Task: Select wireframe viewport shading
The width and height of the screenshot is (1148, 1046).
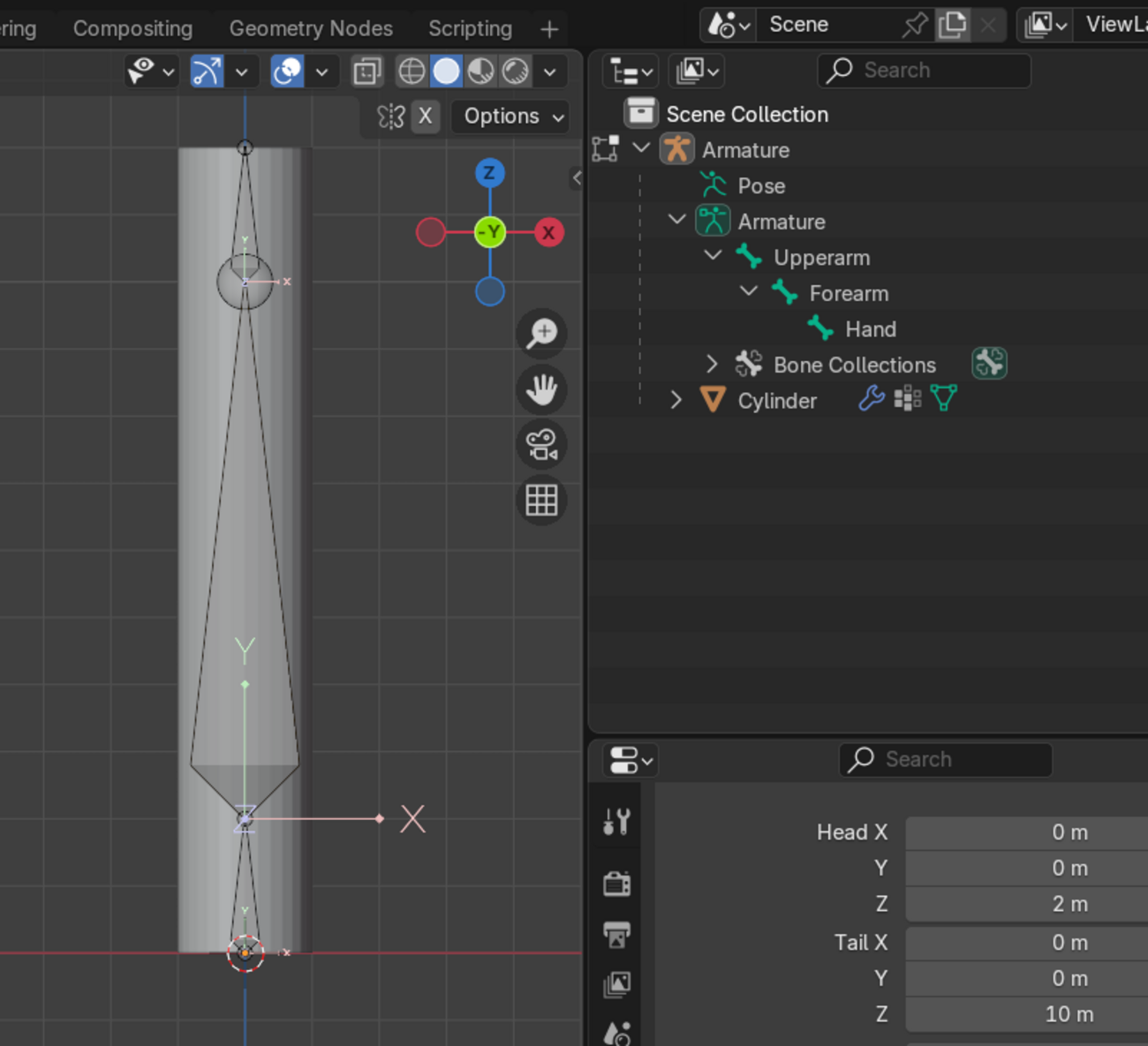Action: [x=412, y=71]
